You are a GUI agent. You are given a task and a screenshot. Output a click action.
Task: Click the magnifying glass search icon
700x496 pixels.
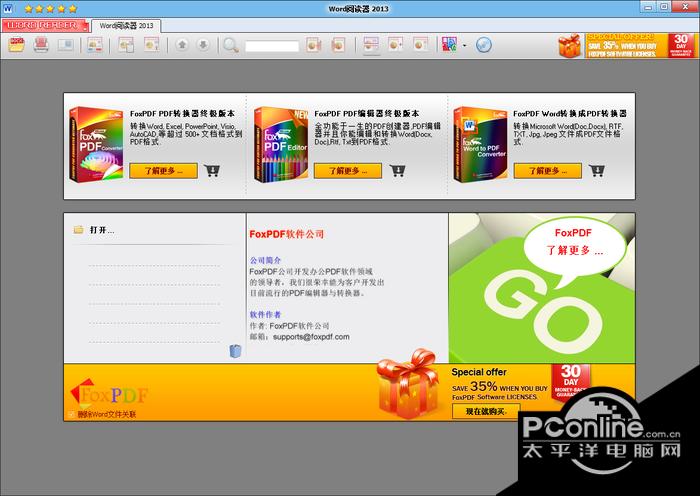(x=230, y=45)
